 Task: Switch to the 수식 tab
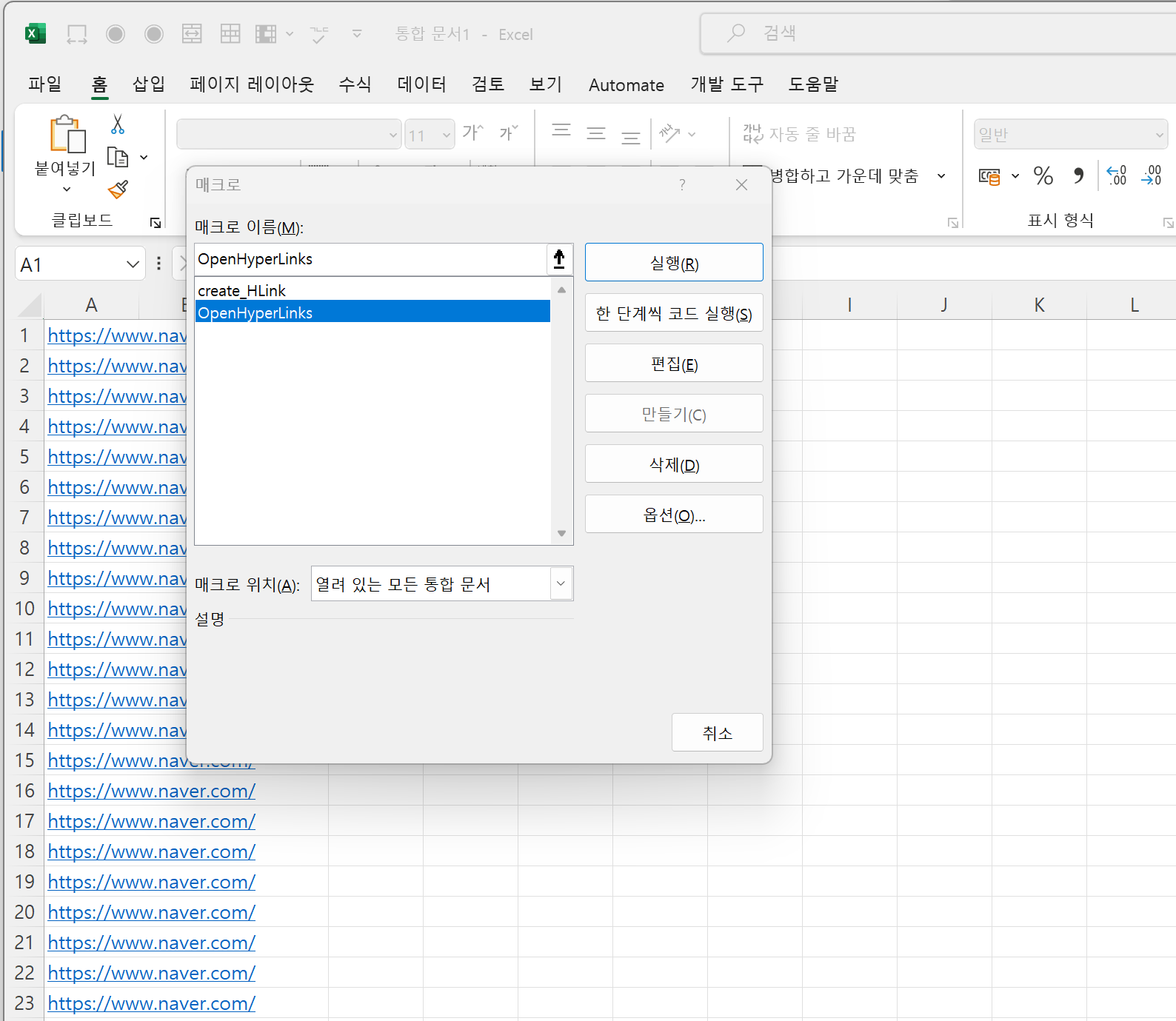[355, 84]
